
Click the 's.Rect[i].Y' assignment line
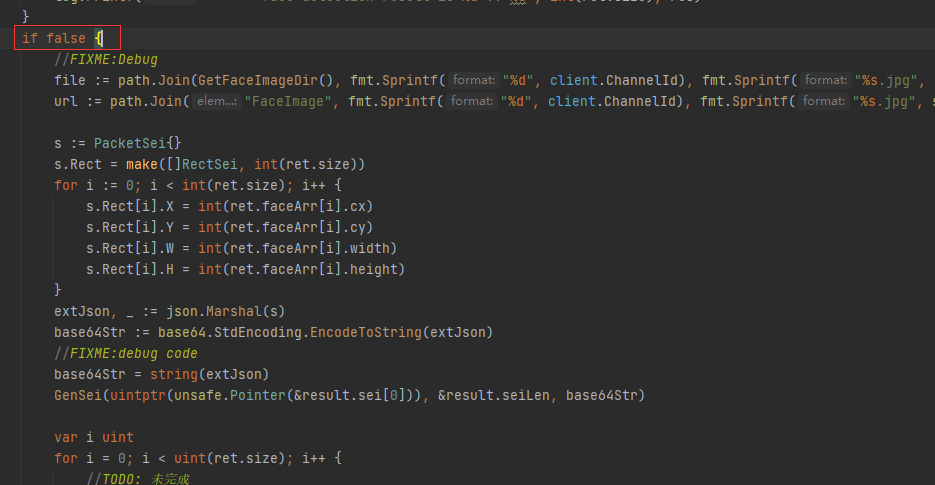(x=230, y=227)
